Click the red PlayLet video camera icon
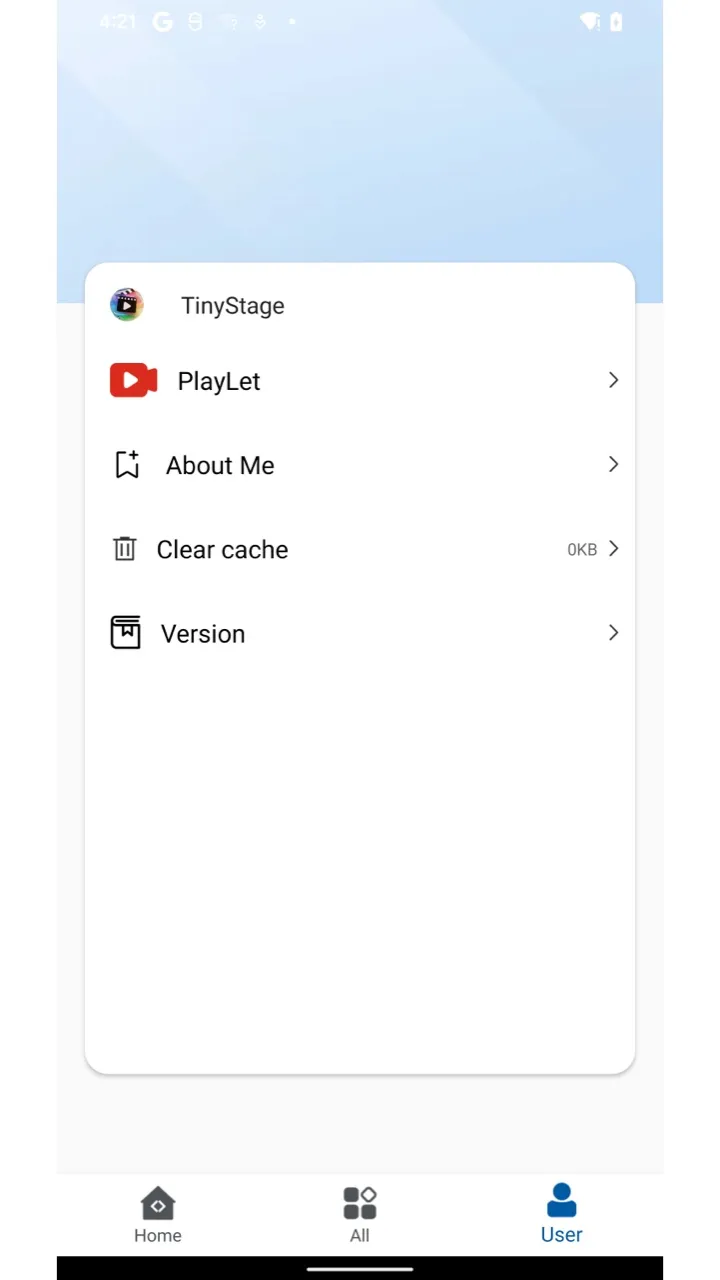The image size is (720, 1280). [x=133, y=381]
